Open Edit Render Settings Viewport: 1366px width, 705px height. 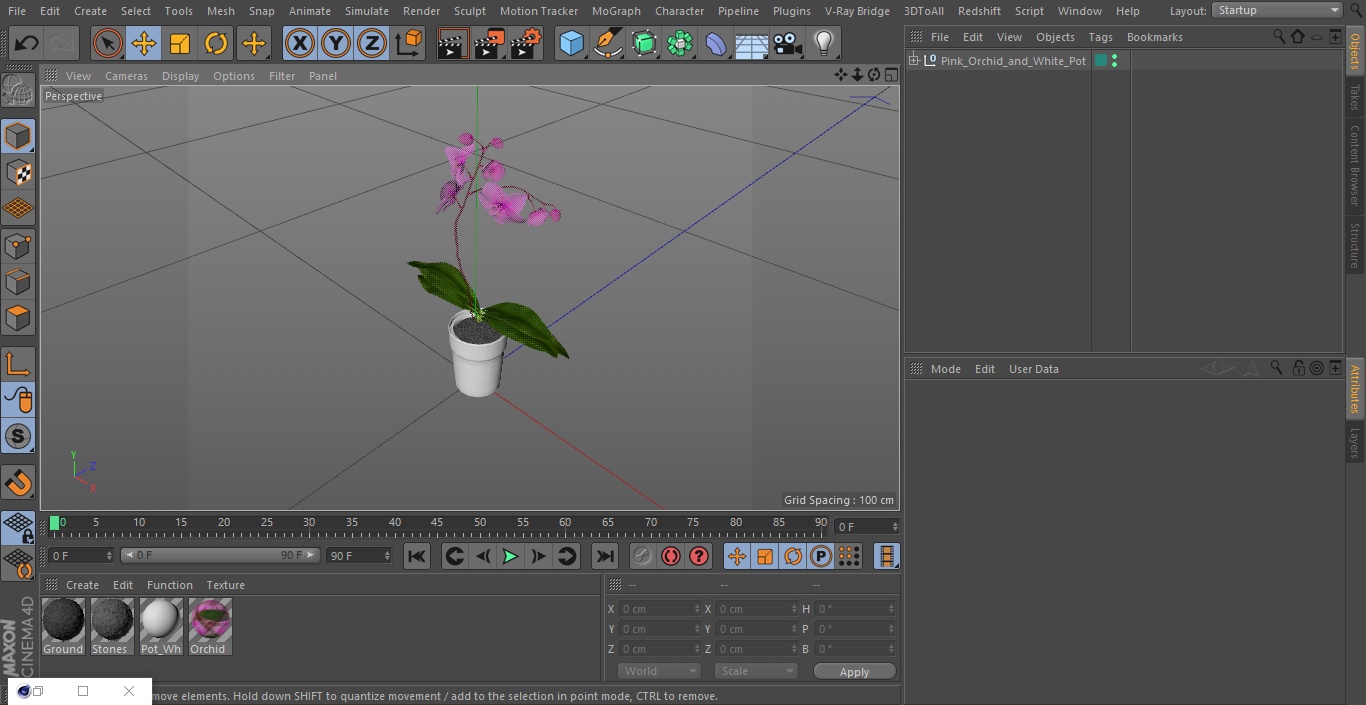[526, 43]
